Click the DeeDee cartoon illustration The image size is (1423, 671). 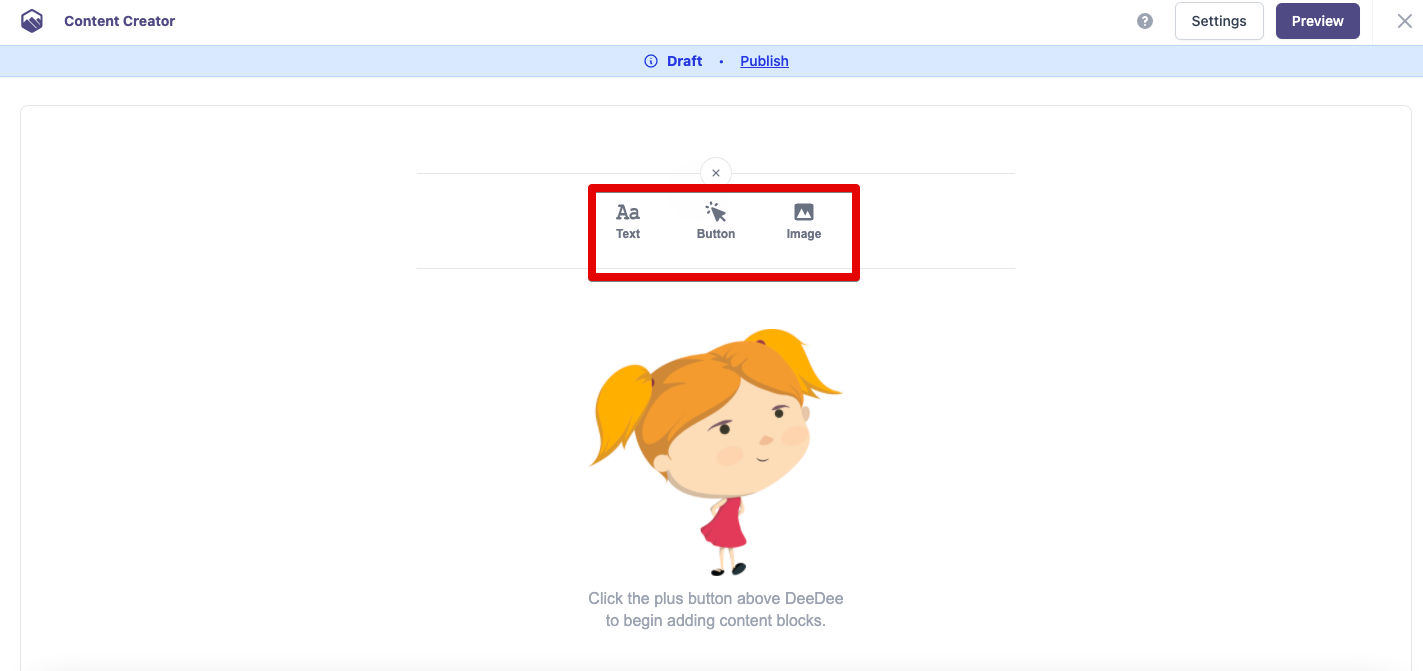click(x=715, y=430)
